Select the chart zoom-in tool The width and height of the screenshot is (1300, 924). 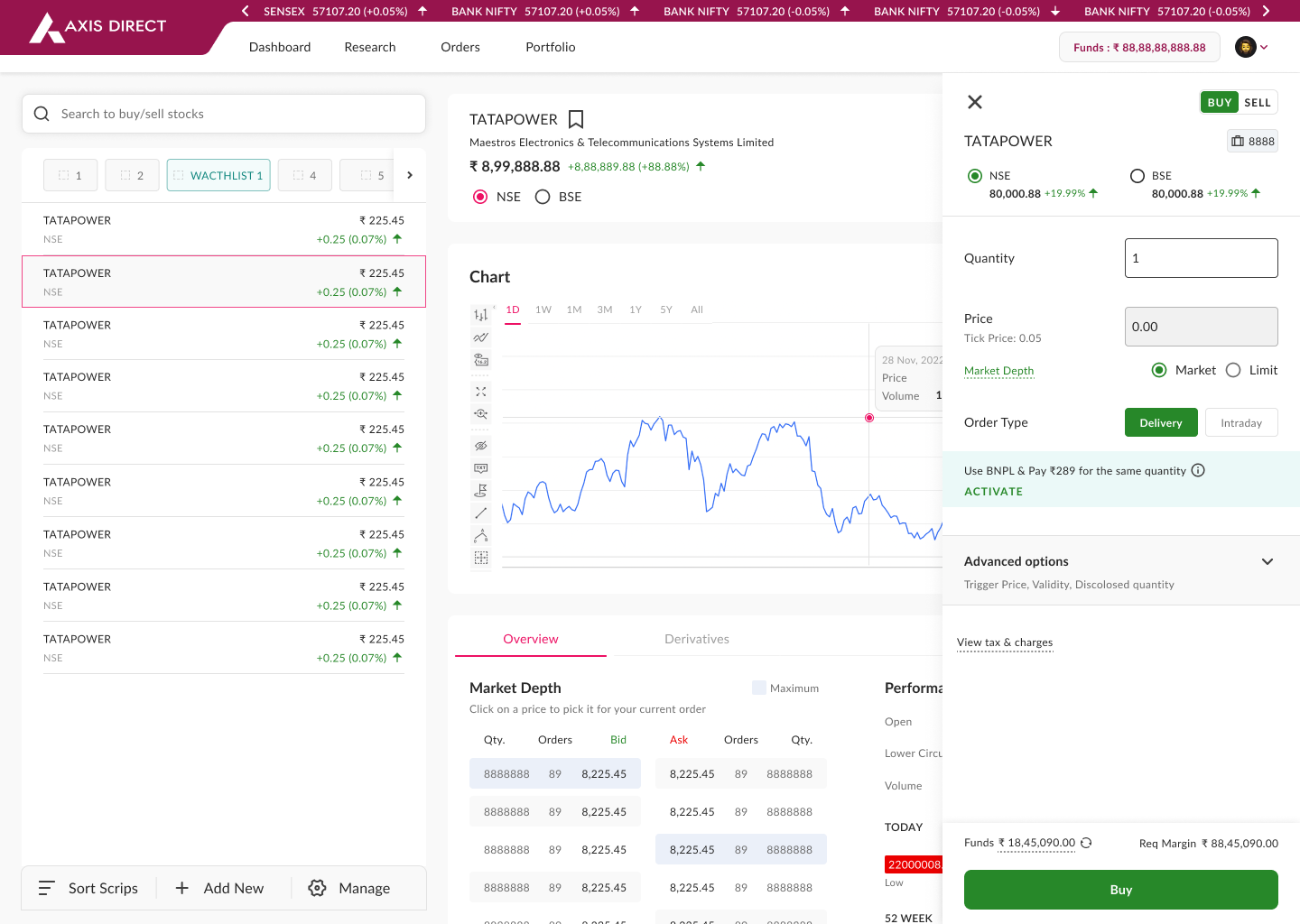[480, 414]
